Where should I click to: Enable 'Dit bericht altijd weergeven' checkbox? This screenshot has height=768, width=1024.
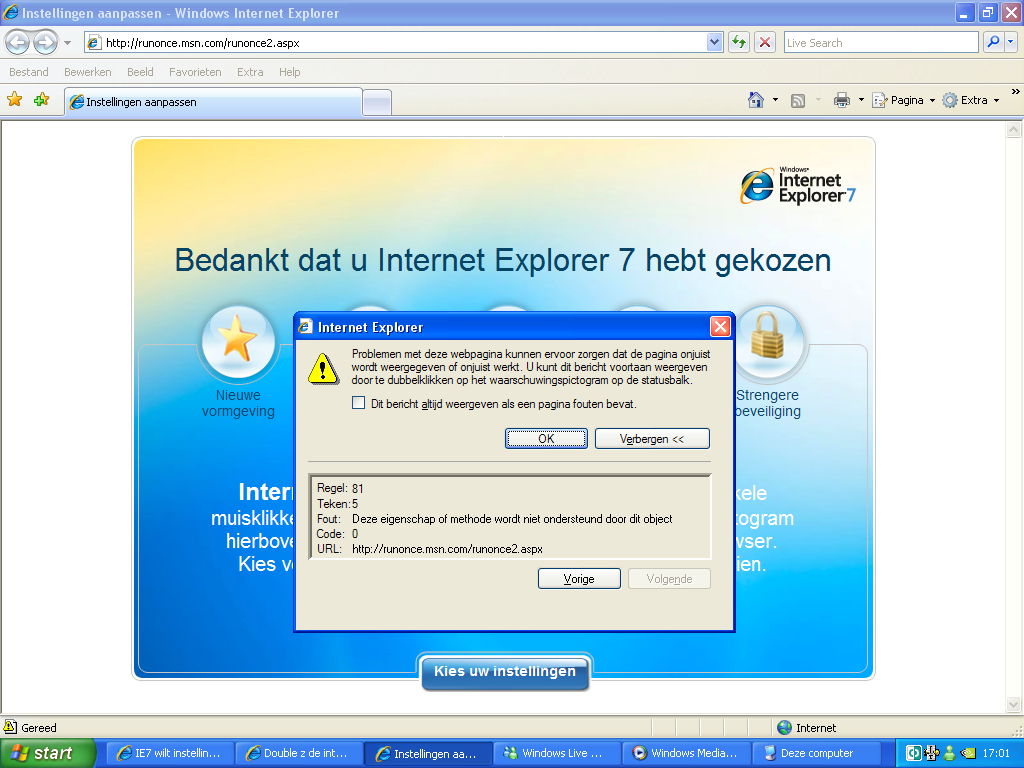click(359, 404)
